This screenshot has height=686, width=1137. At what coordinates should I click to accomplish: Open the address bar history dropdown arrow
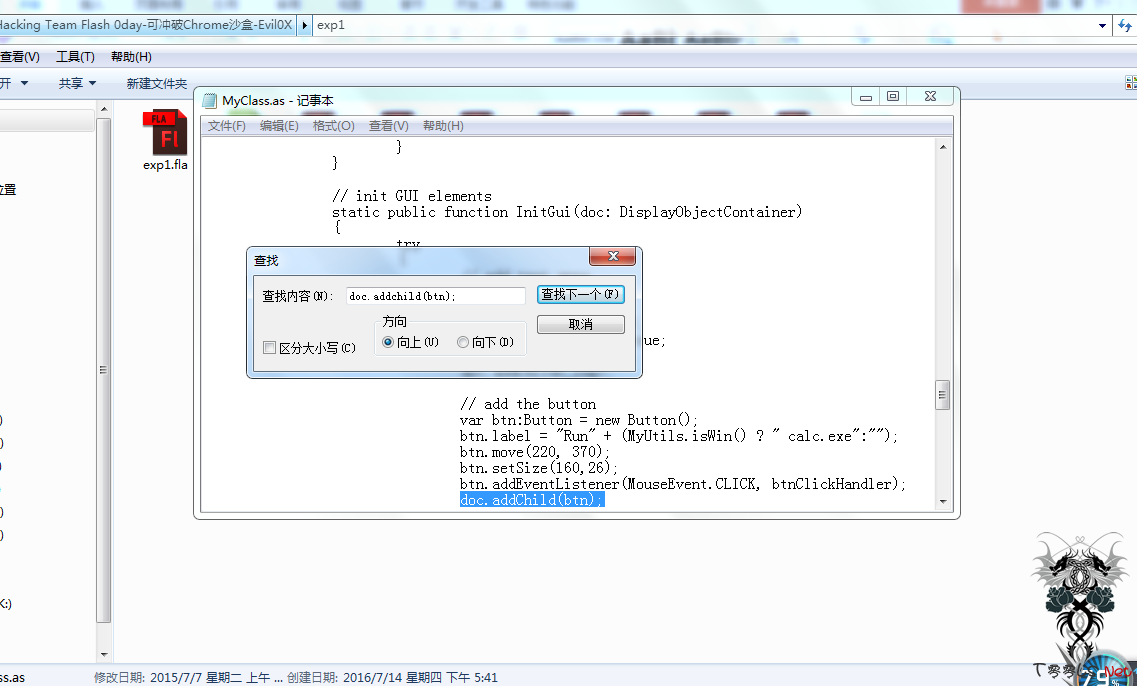pos(1102,25)
